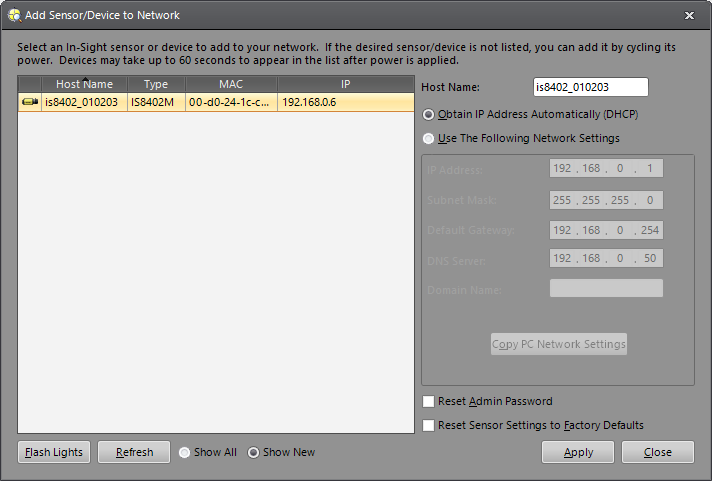This screenshot has width=712, height=481.
Task: Sort device list by Type column
Action: tap(155, 85)
